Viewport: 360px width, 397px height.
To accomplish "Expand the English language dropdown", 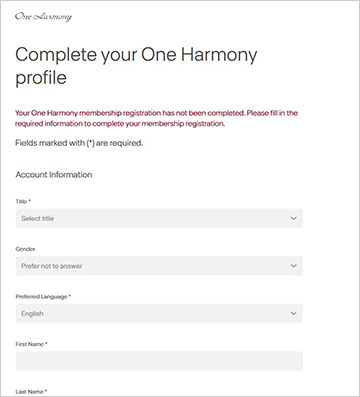I will coord(159,314).
